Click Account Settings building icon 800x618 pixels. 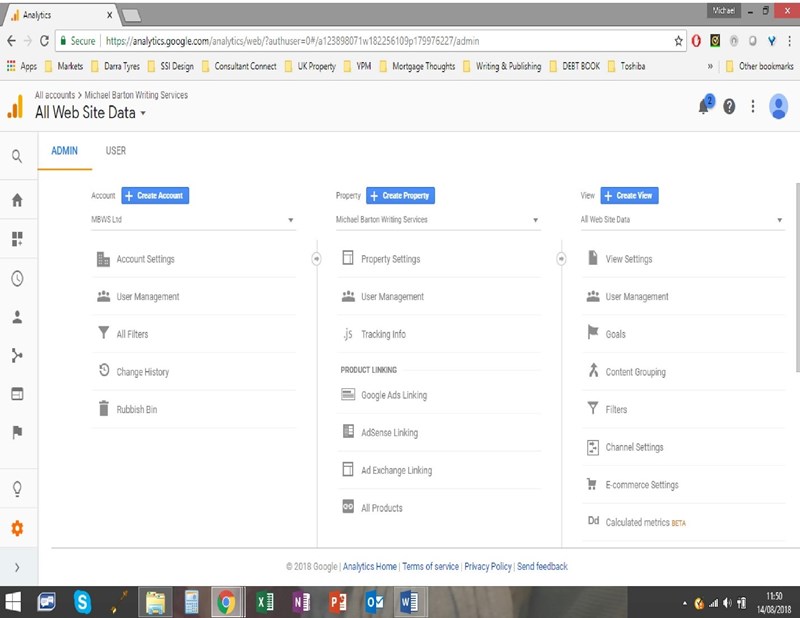(103, 259)
